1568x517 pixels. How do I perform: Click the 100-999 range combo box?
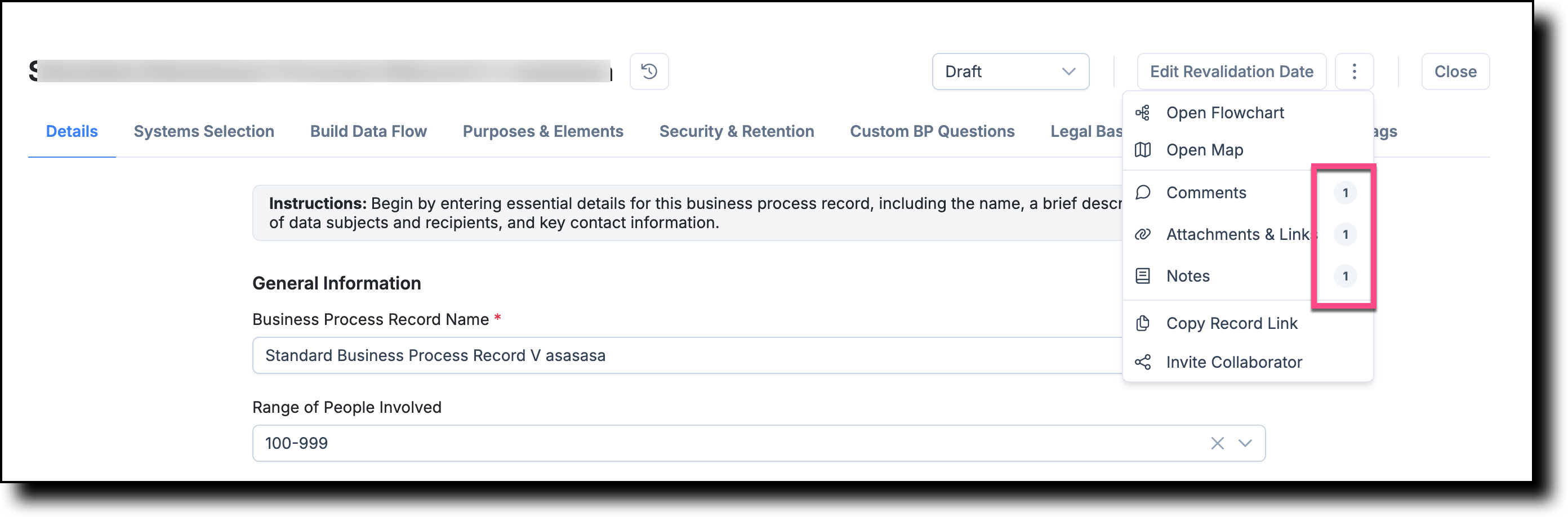tap(759, 443)
